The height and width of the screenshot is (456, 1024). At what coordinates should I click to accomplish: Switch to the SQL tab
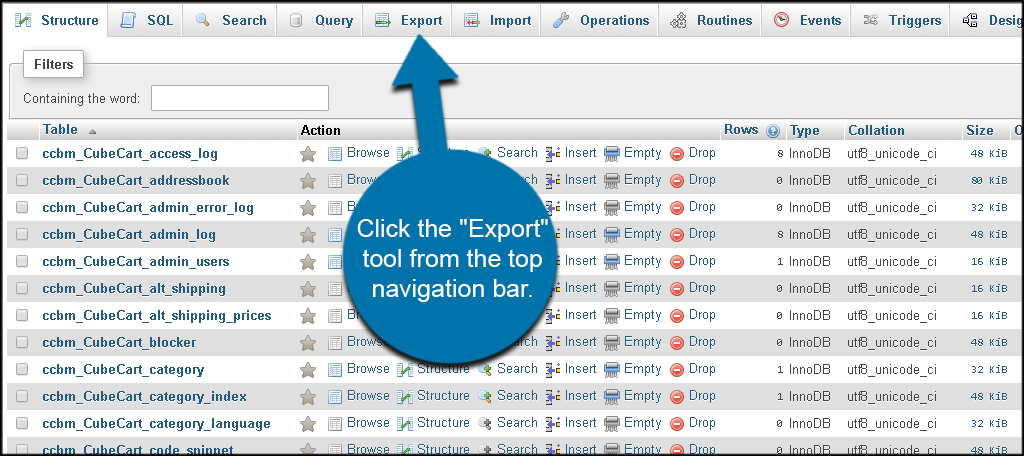pos(146,20)
